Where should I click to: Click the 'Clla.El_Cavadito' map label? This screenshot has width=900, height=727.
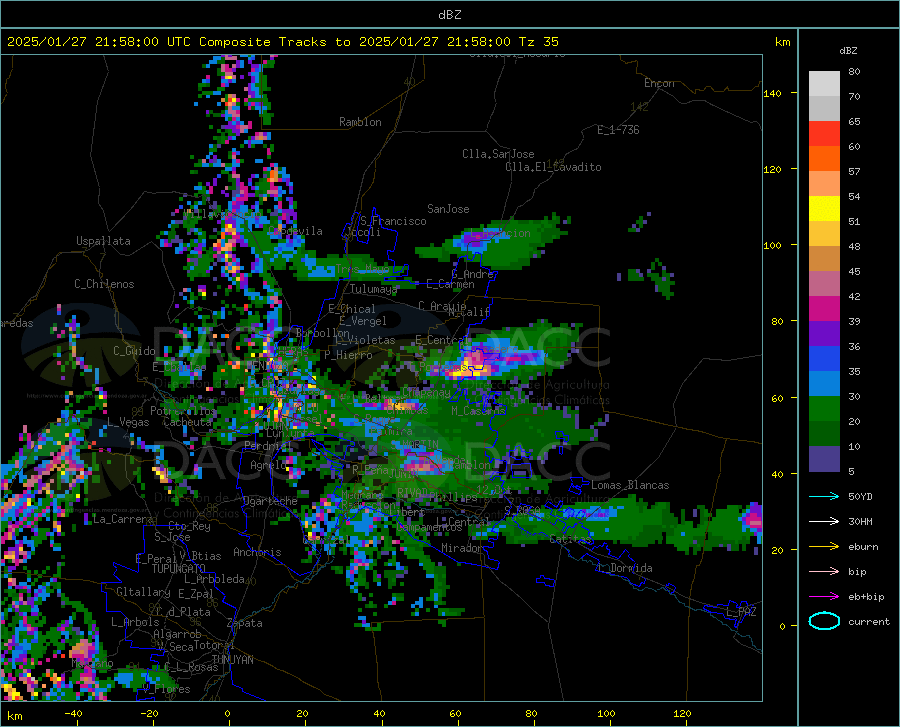pos(553,167)
